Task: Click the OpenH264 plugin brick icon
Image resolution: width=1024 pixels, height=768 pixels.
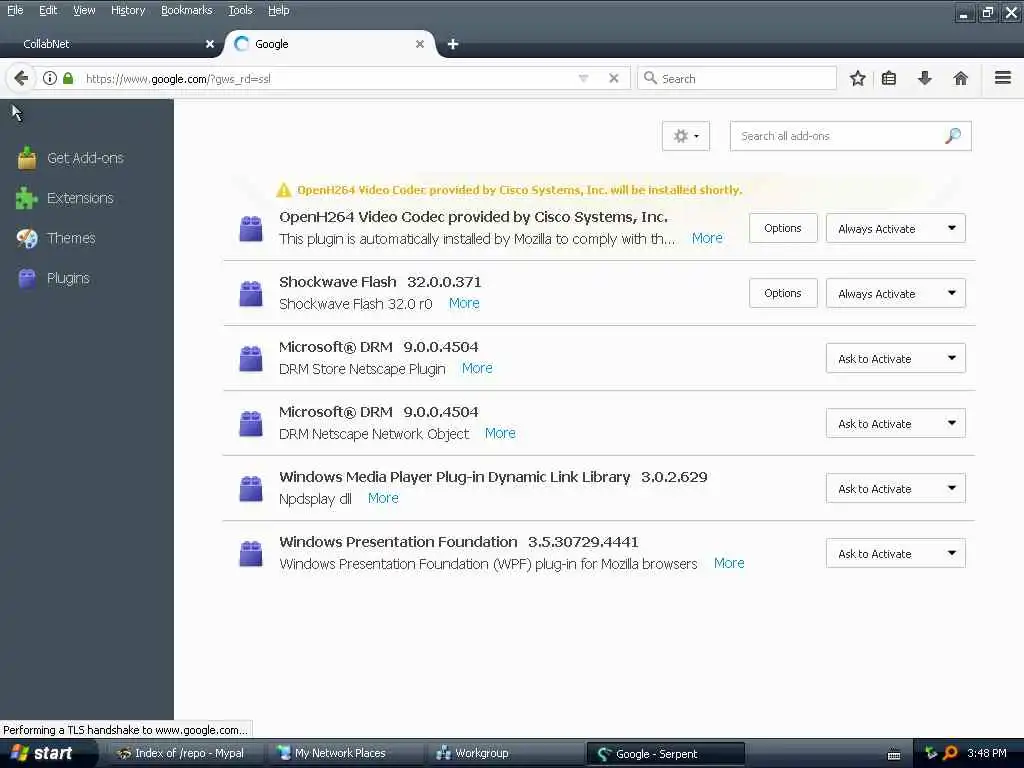Action: [251, 229]
